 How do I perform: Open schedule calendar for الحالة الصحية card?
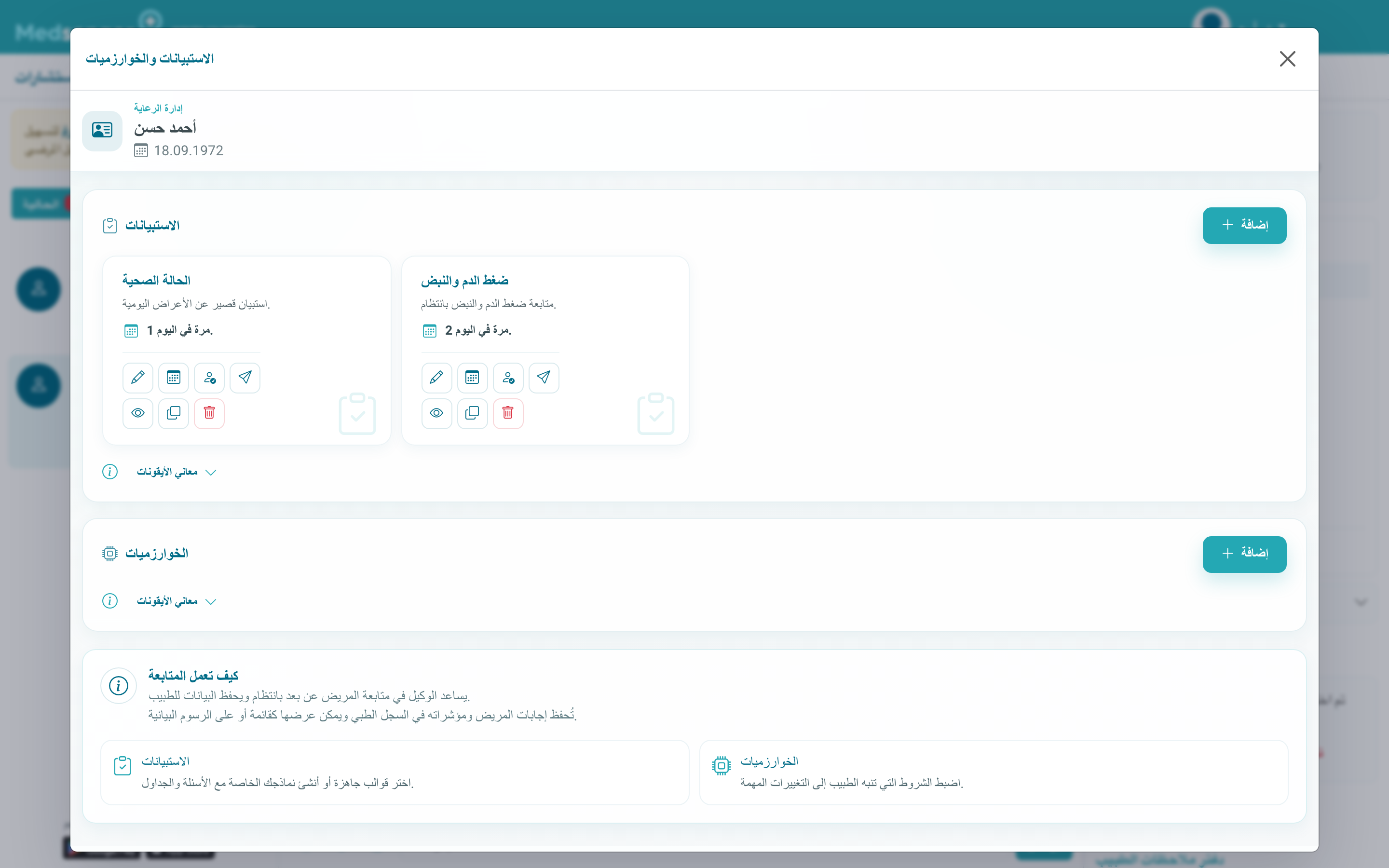pos(173,377)
